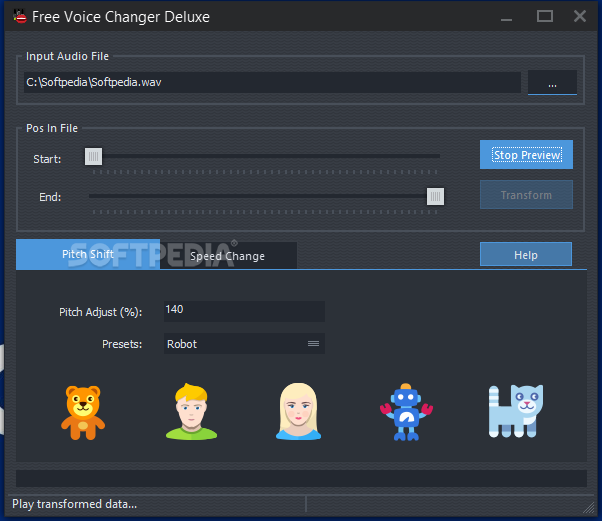
Task: Click the Play transformed data status text
Action: click(x=74, y=504)
